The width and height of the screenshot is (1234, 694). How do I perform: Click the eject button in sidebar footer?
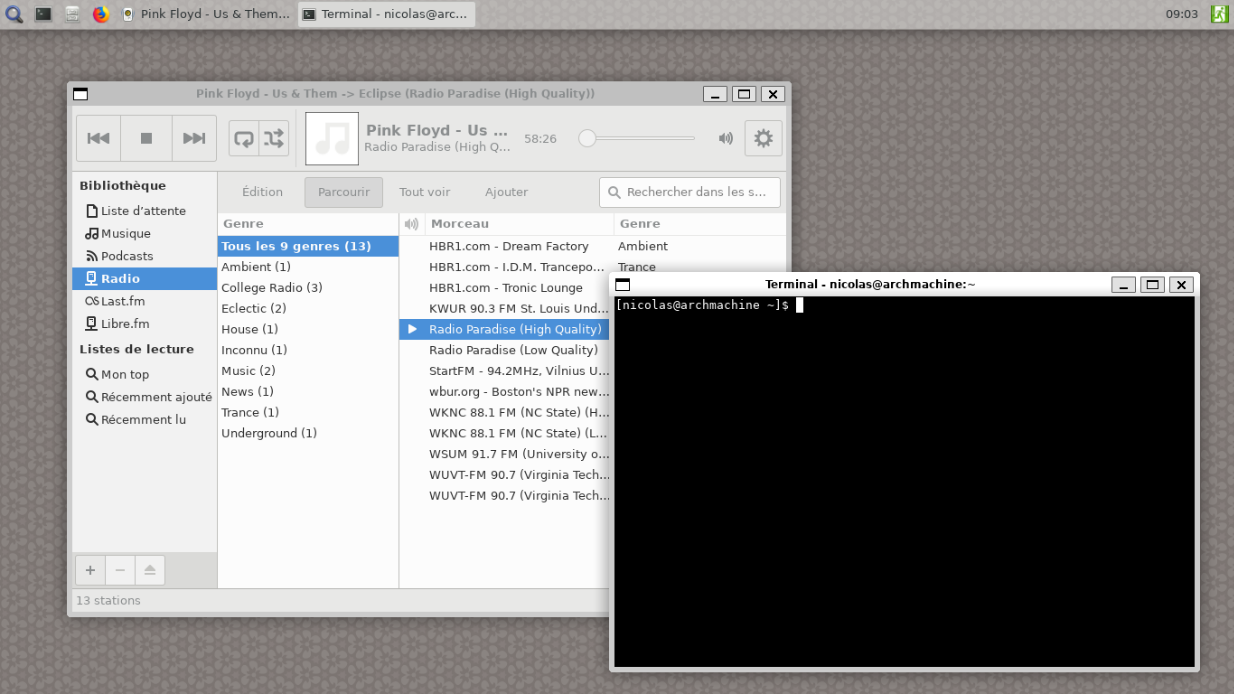point(150,570)
